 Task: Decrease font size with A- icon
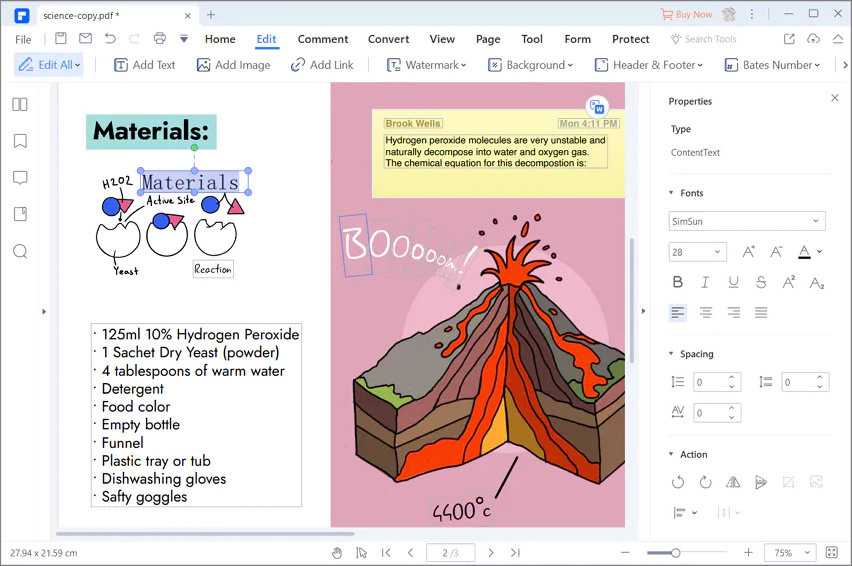776,252
